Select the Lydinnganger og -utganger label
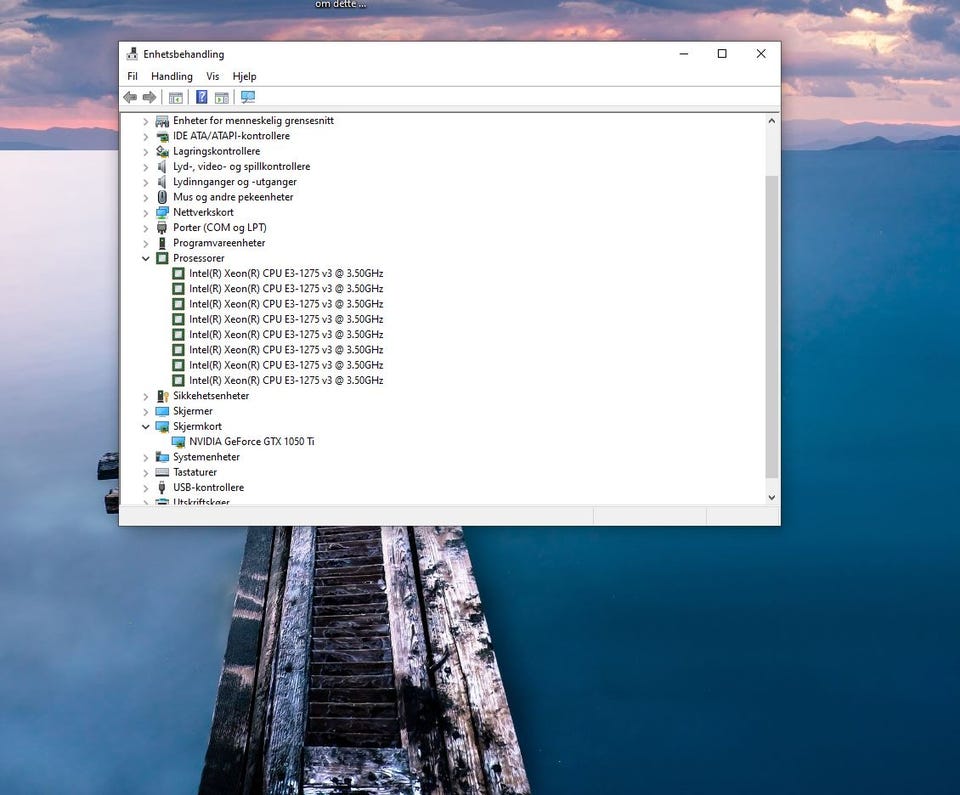This screenshot has height=795, width=960. [x=234, y=182]
